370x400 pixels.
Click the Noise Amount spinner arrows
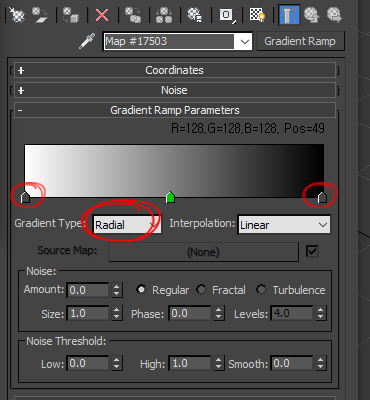pyautogui.click(x=116, y=290)
